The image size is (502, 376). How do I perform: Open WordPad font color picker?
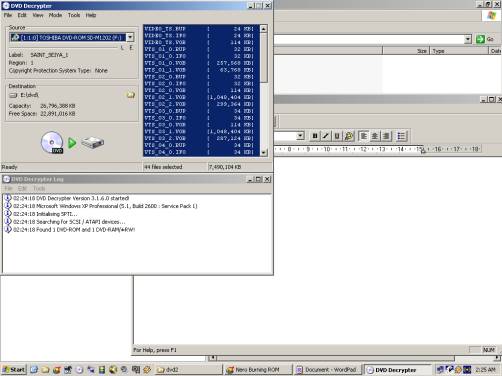[349, 136]
